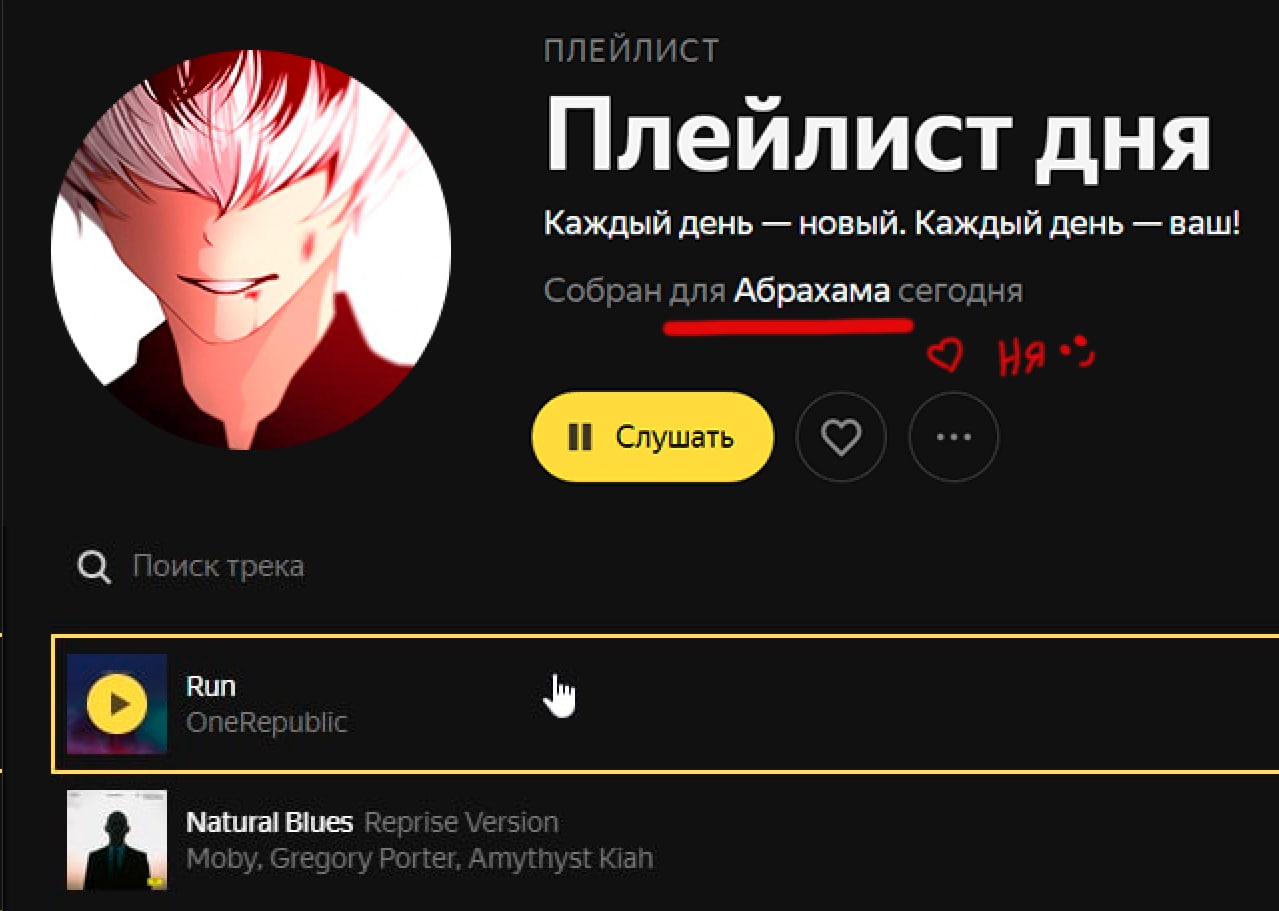Click the small ПЛЕЙЛИСТ label above title
This screenshot has height=911, width=1279.
coord(632,51)
